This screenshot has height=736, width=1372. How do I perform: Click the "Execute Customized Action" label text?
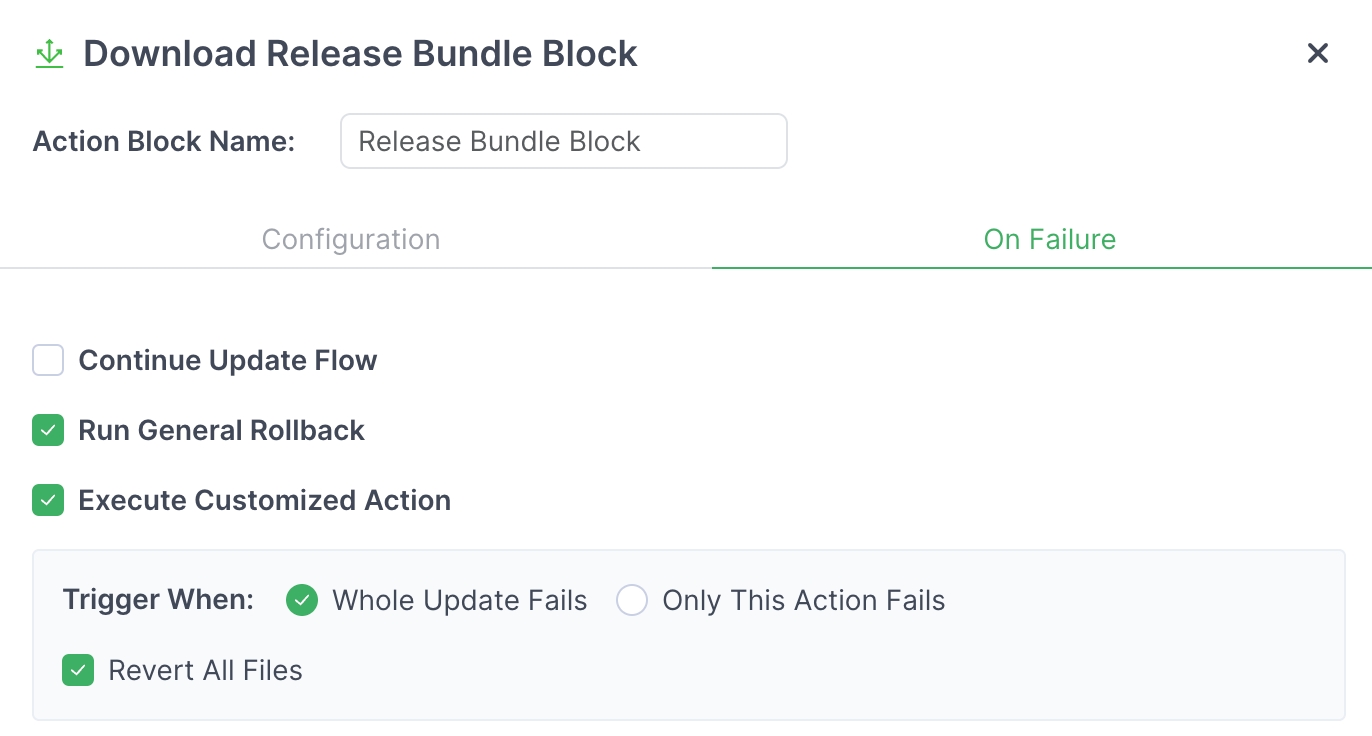point(265,500)
